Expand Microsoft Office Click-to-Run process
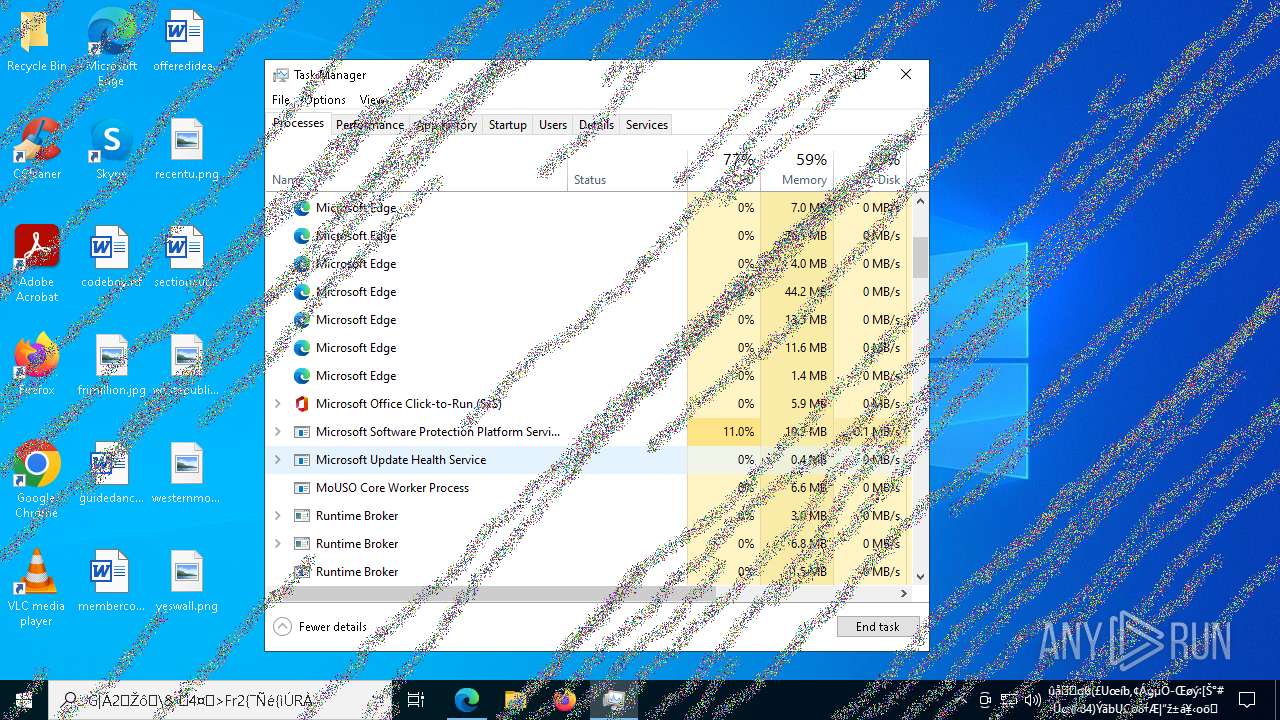 [278, 404]
